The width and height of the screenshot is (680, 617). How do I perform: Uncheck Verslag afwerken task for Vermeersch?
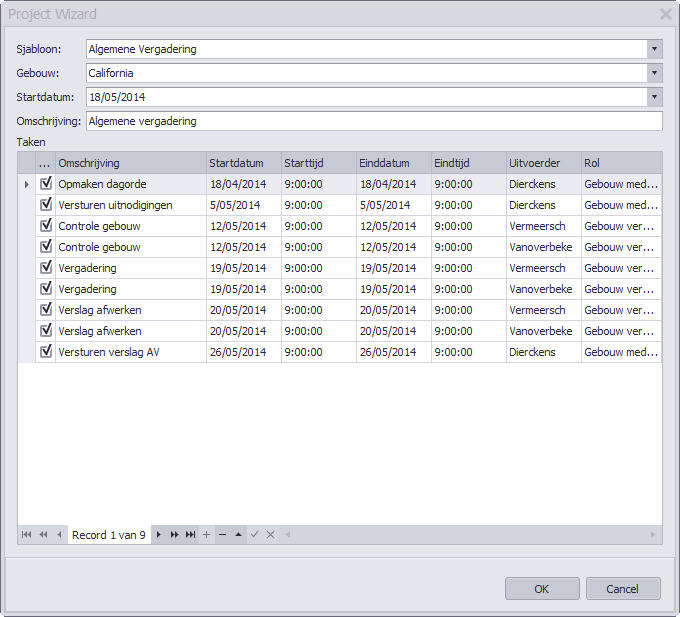(x=46, y=310)
